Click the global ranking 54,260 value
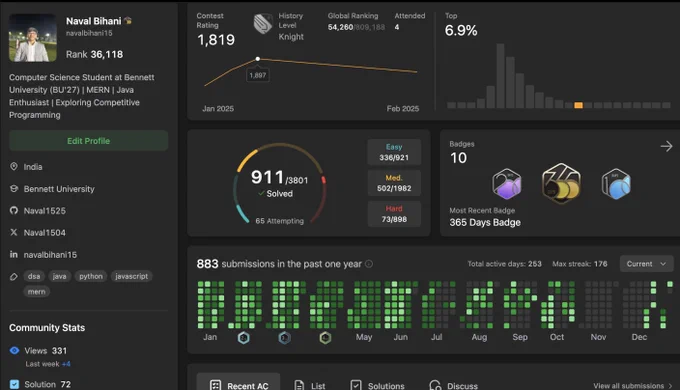Image resolution: width=680 pixels, height=390 pixels. coord(340,27)
